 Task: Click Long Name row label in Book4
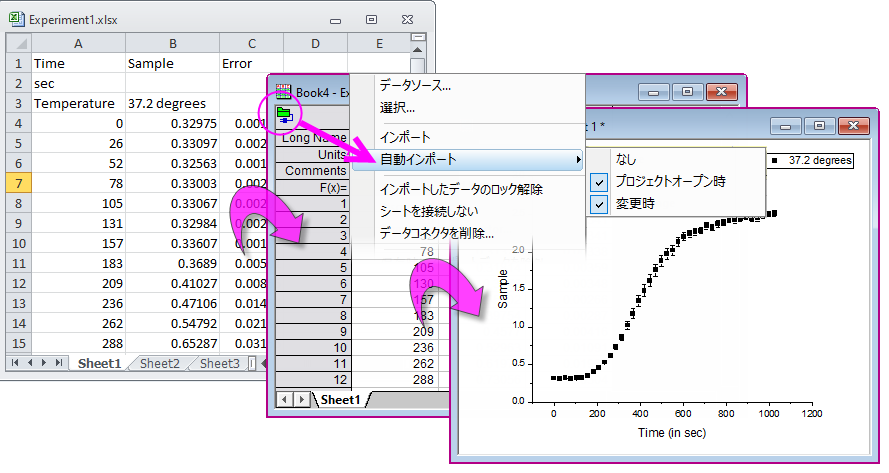click(x=312, y=138)
